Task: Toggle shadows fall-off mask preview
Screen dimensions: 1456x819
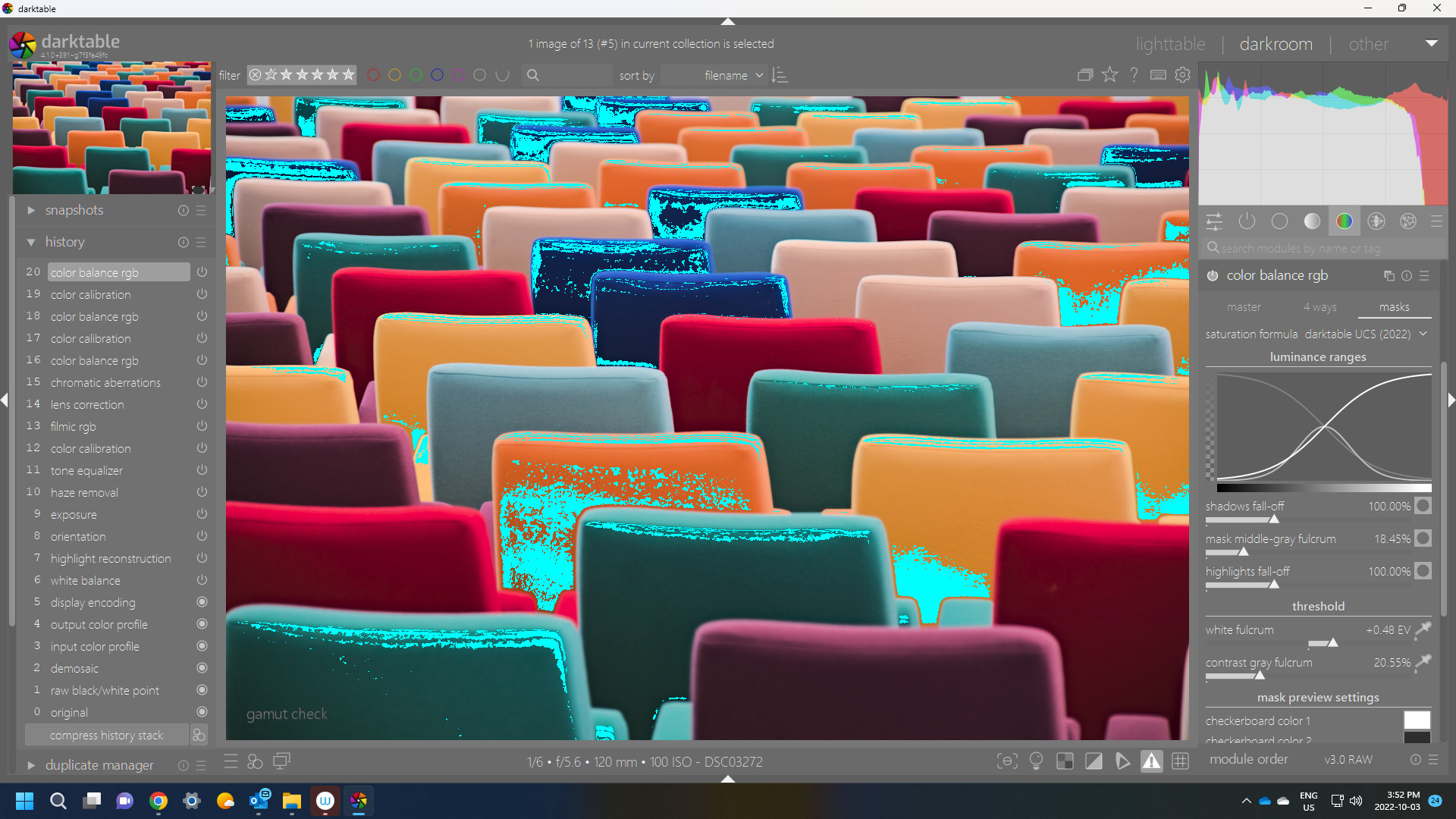Action: coord(1423,506)
